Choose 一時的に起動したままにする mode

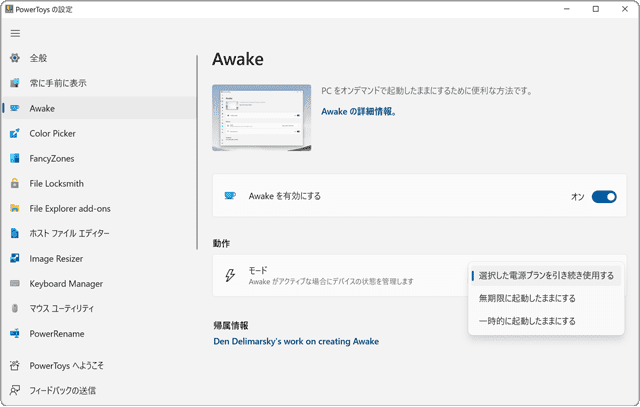click(x=546, y=321)
